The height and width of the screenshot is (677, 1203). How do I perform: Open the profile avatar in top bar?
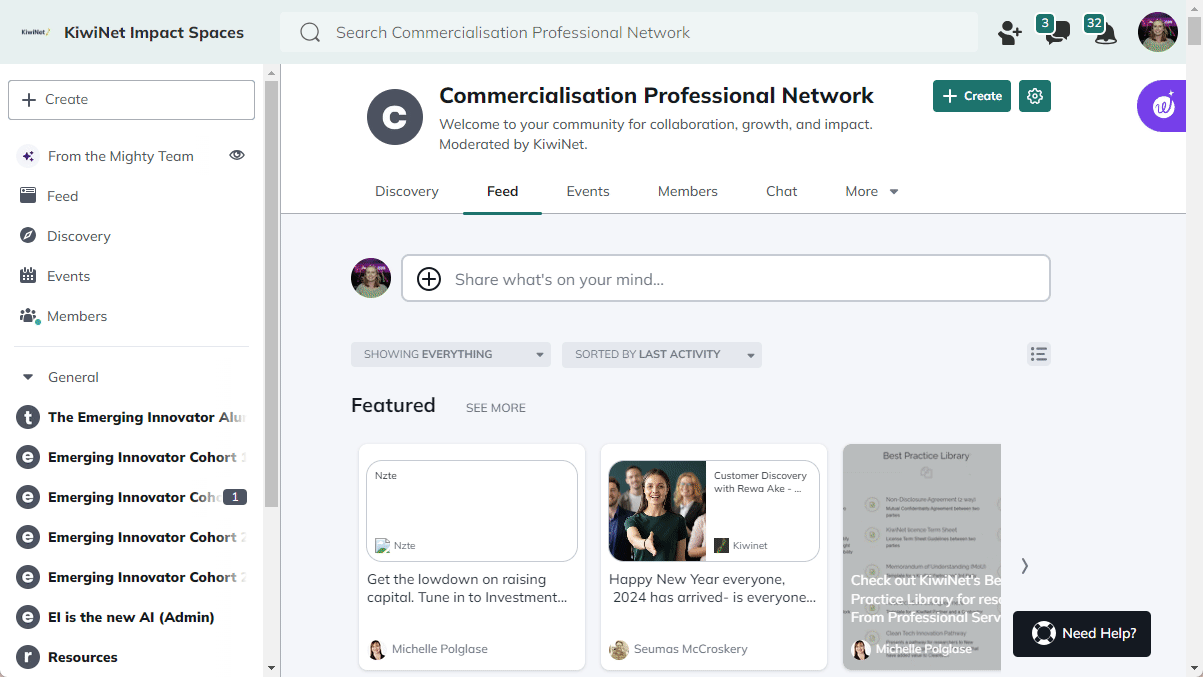pyautogui.click(x=1158, y=32)
